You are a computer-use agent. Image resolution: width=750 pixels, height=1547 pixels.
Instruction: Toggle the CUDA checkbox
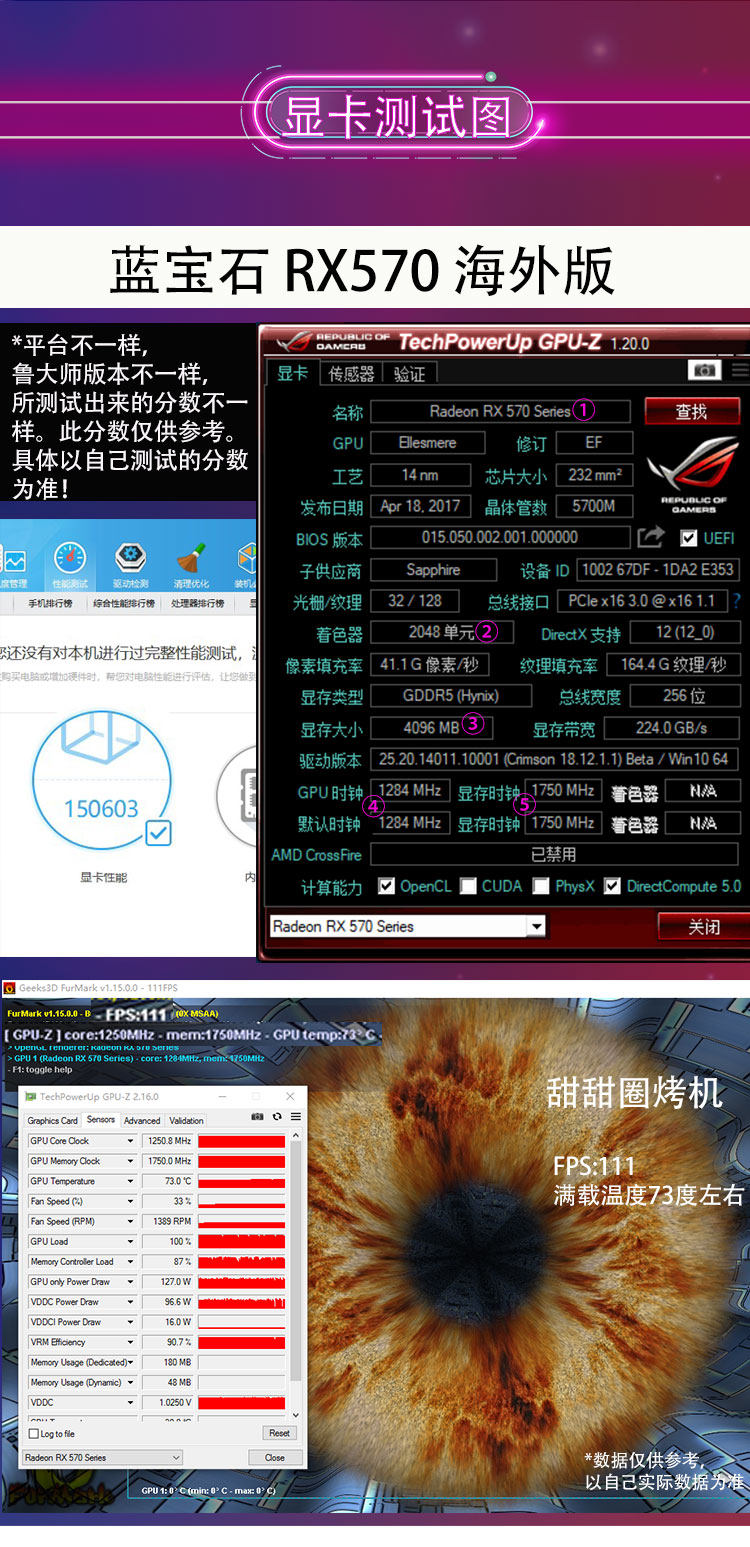pyautogui.click(x=468, y=886)
